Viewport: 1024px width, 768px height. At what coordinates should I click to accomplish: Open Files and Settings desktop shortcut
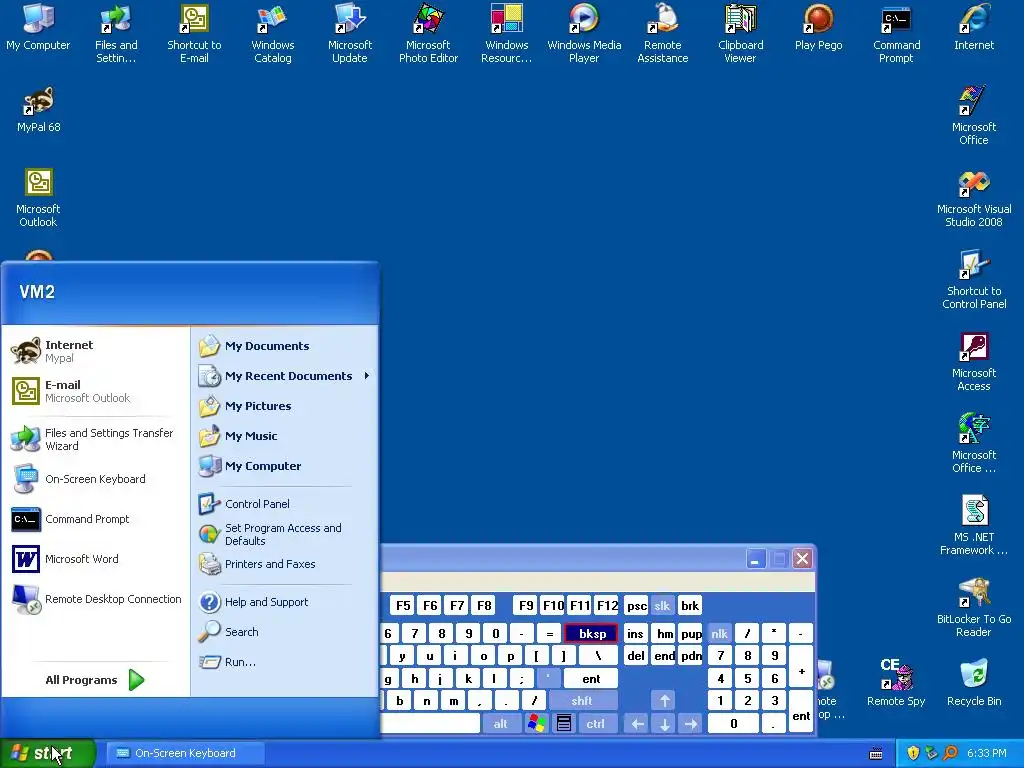click(x=116, y=33)
